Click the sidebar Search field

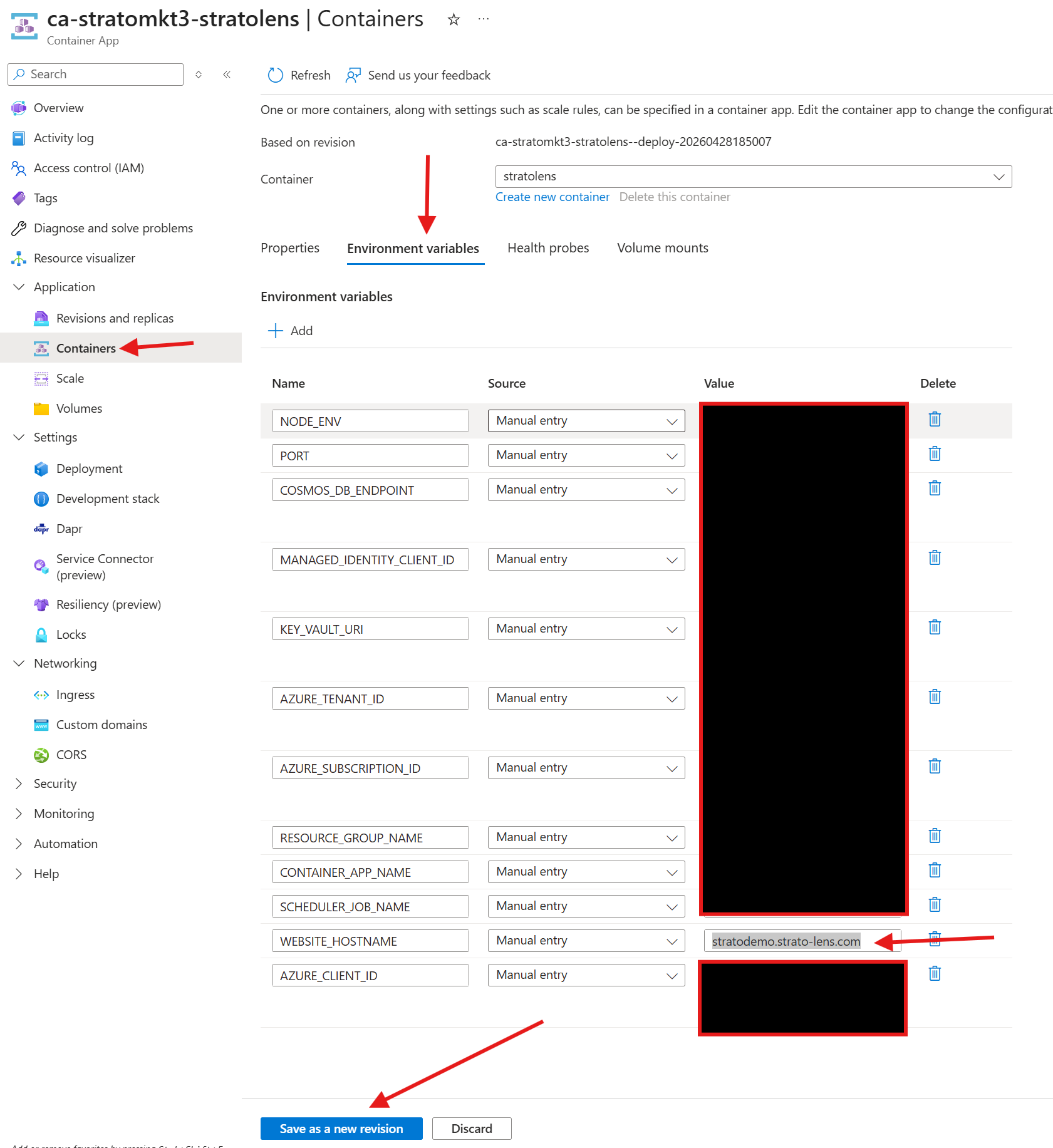(x=96, y=75)
